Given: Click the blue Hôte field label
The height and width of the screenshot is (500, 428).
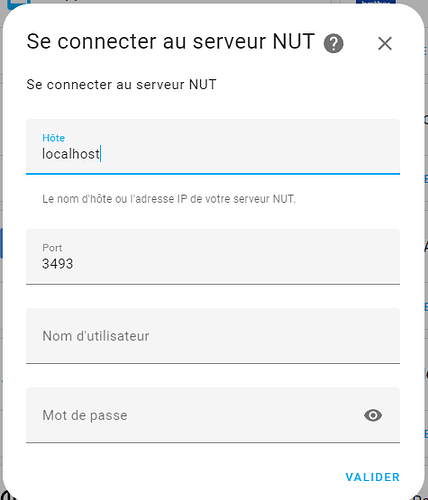Looking at the screenshot, I should pyautogui.click(x=53, y=138).
